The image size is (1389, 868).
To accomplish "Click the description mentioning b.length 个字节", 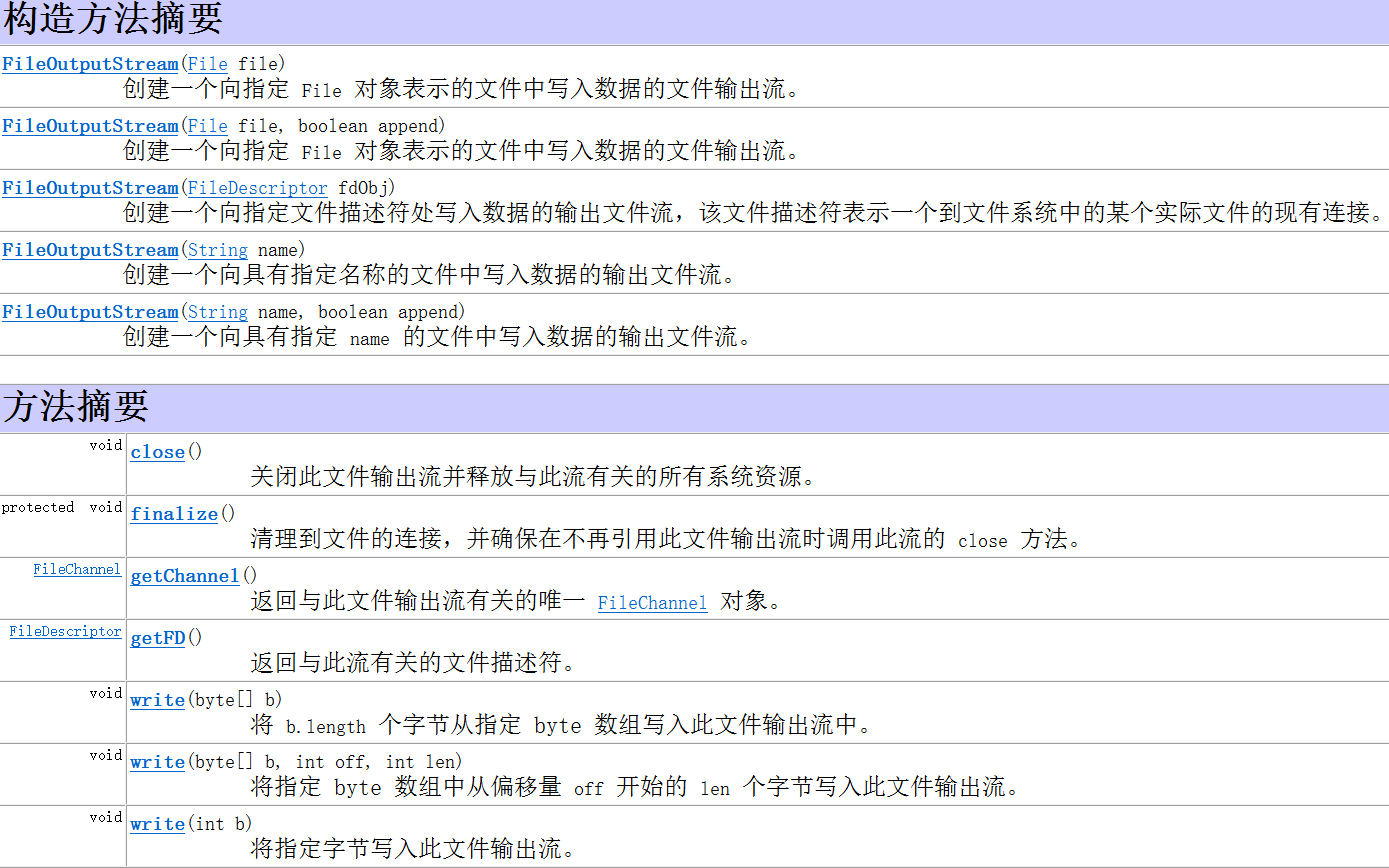I will pyautogui.click(x=562, y=725).
